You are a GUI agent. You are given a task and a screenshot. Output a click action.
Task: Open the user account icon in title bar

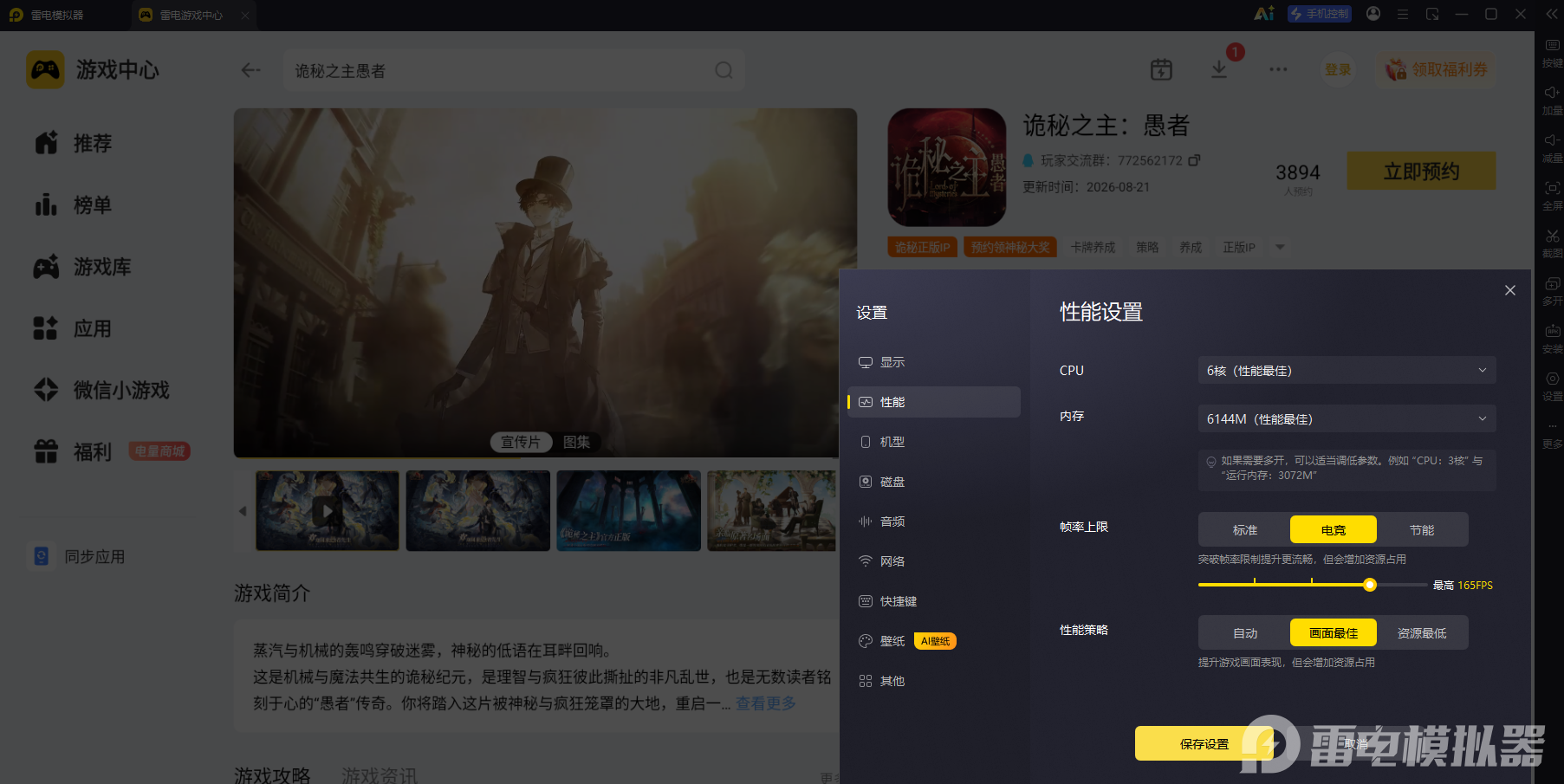[1373, 14]
